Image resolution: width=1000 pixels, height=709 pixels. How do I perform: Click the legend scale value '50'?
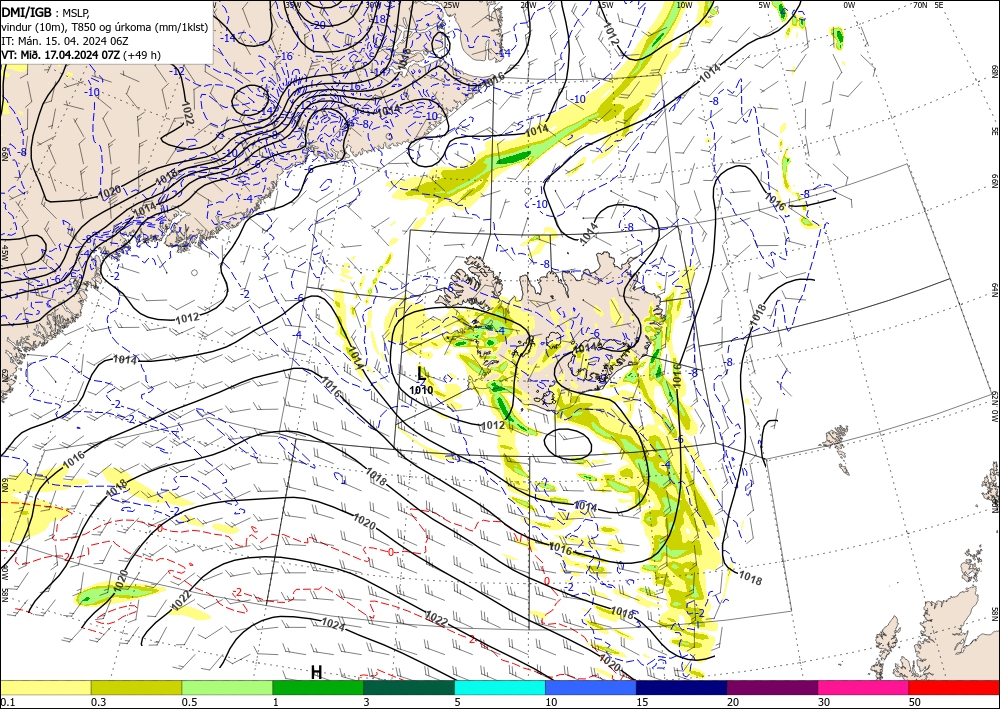tap(915, 702)
